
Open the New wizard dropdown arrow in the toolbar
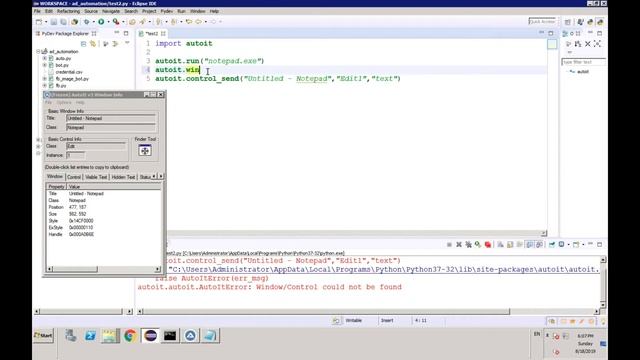(46, 22)
